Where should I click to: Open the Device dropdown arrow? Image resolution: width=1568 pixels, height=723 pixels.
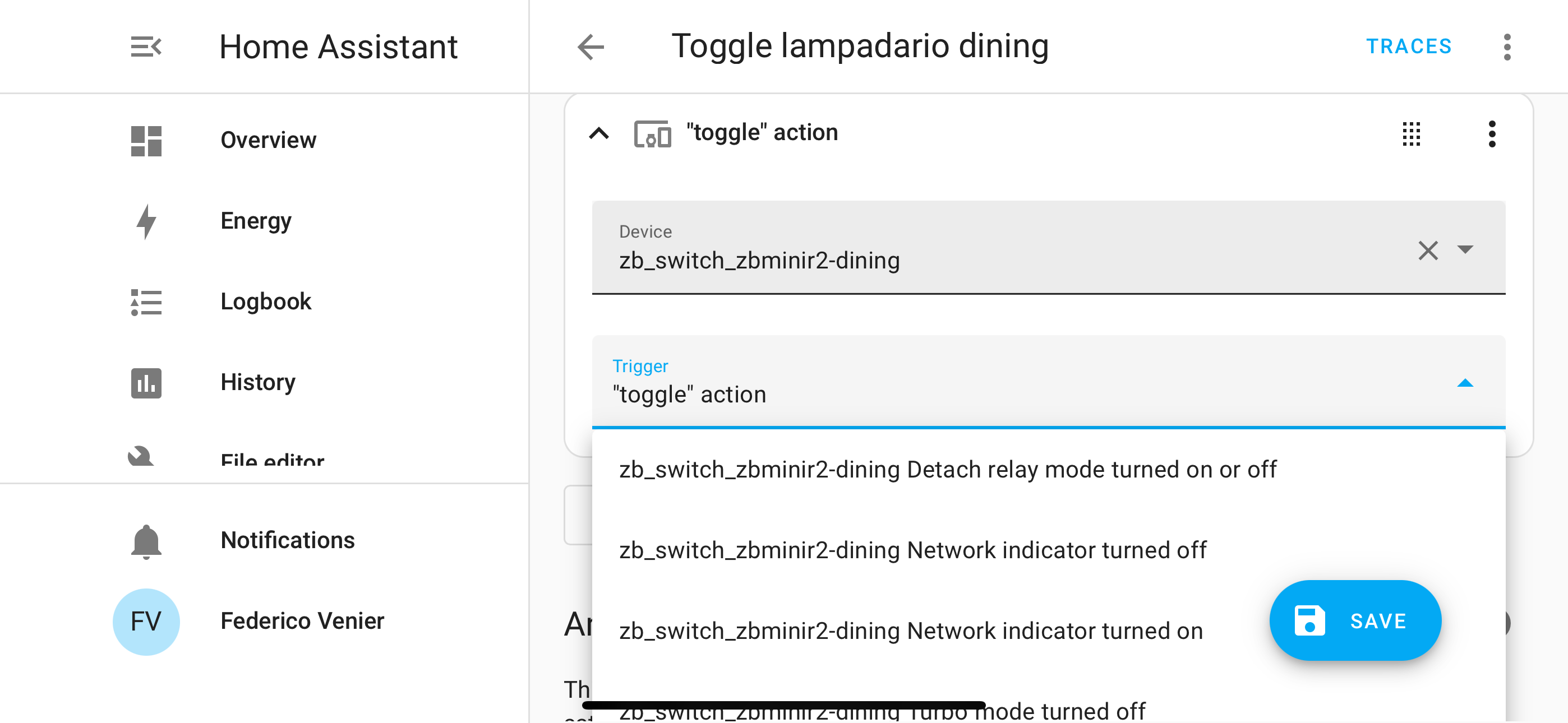1465,249
